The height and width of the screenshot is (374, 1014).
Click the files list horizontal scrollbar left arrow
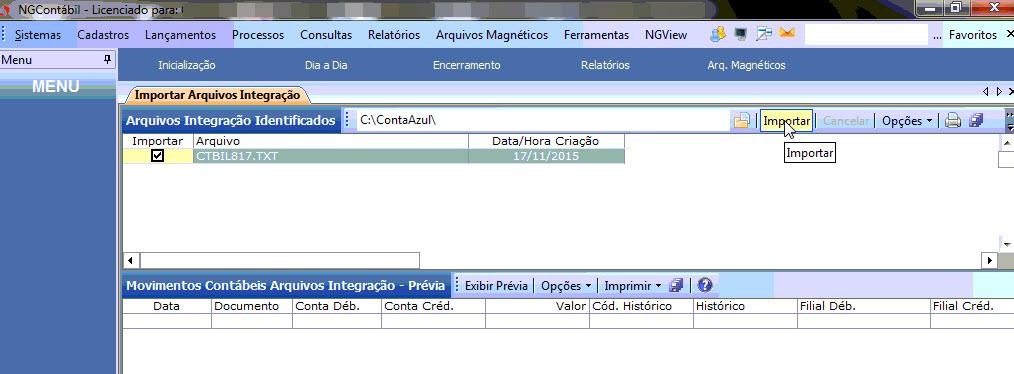(x=131, y=261)
